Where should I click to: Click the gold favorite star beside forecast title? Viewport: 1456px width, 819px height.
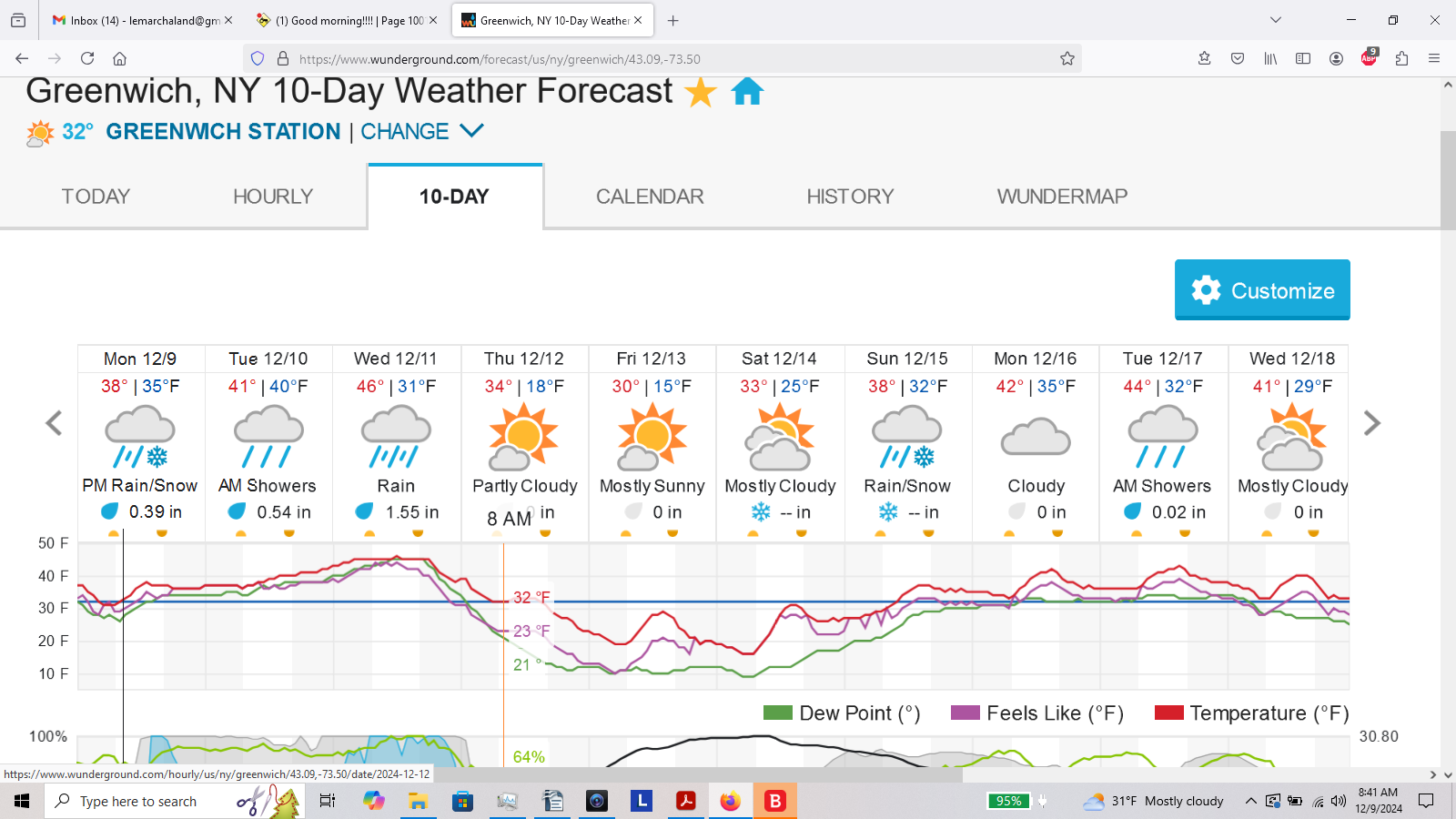point(700,92)
